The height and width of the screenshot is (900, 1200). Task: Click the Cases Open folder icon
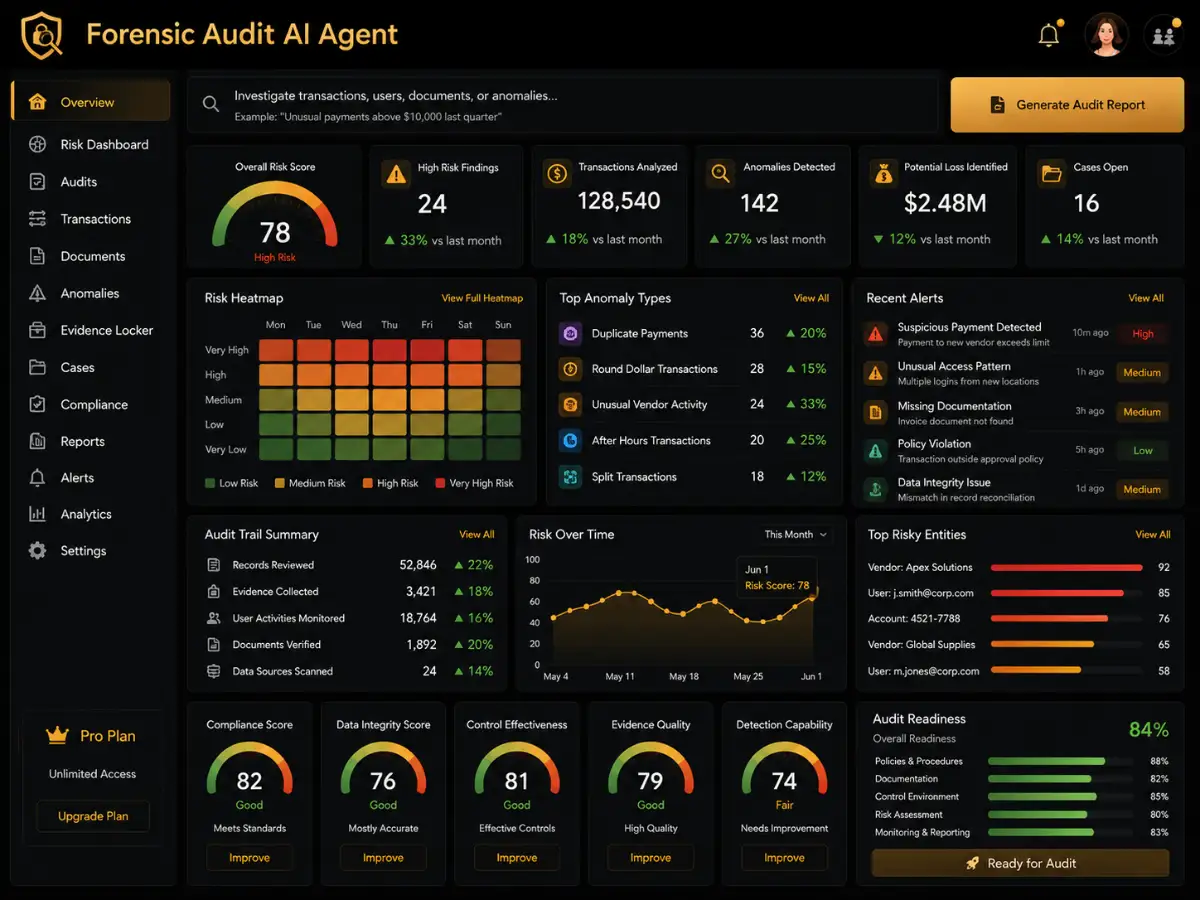coord(1051,173)
